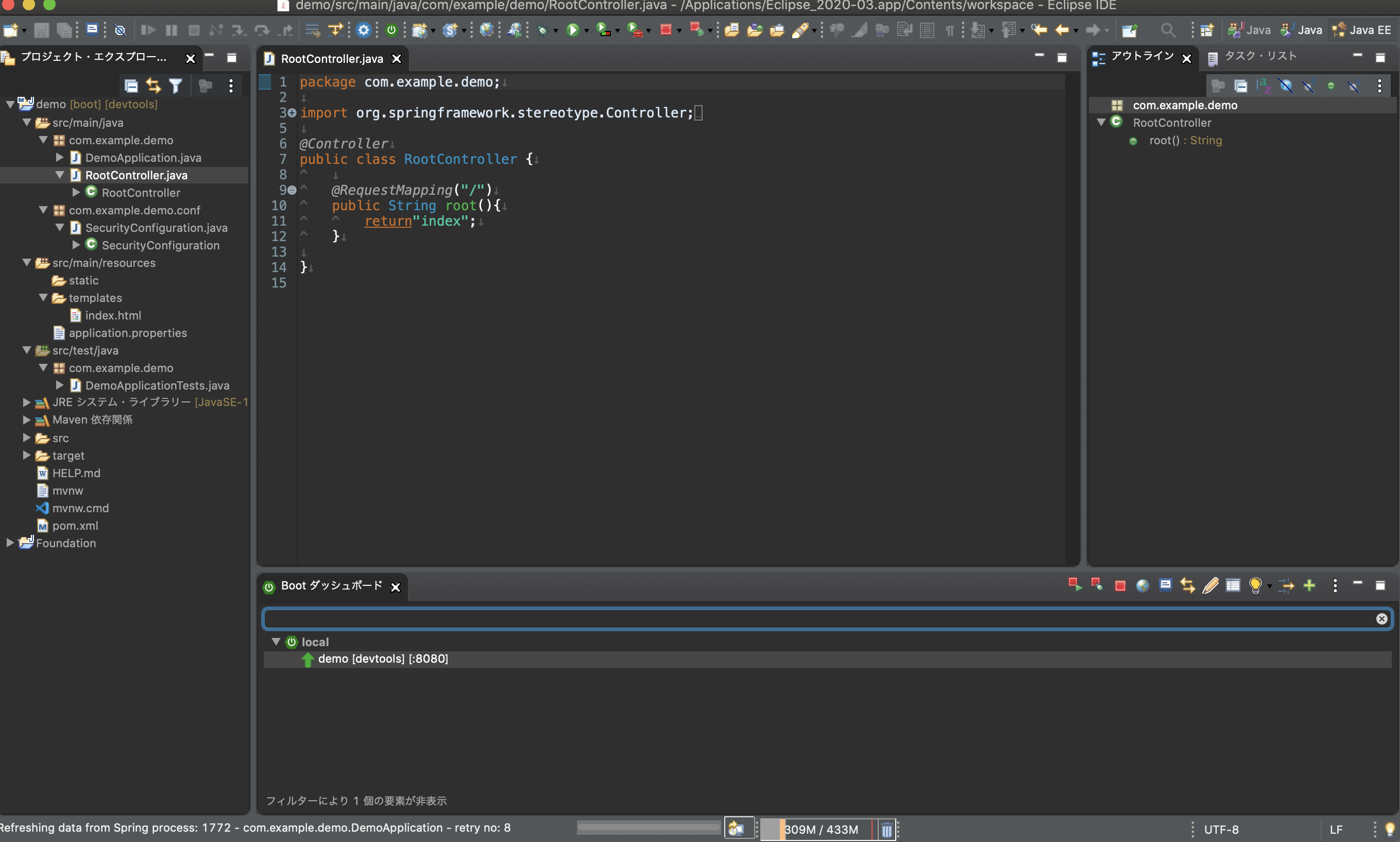Click the Boot dashboard filter text field
This screenshot has width=1400, height=842.
816,619
